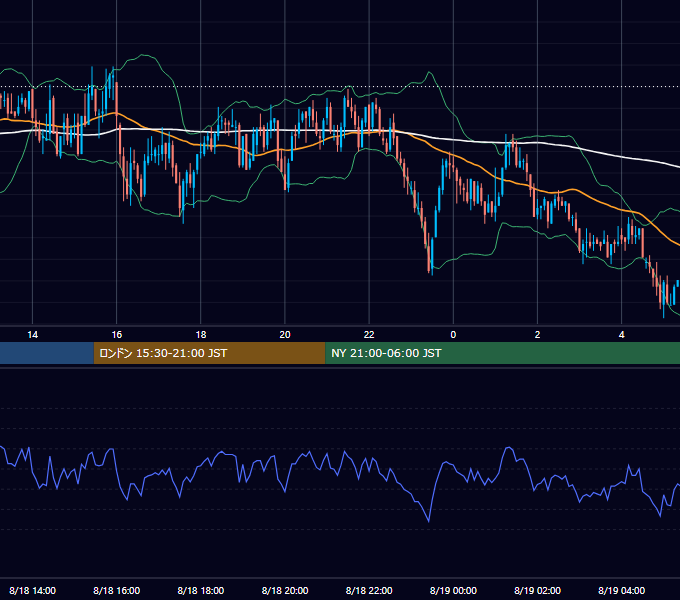Click the 16 hour axis label
This screenshot has width=680, height=600.
[117, 335]
